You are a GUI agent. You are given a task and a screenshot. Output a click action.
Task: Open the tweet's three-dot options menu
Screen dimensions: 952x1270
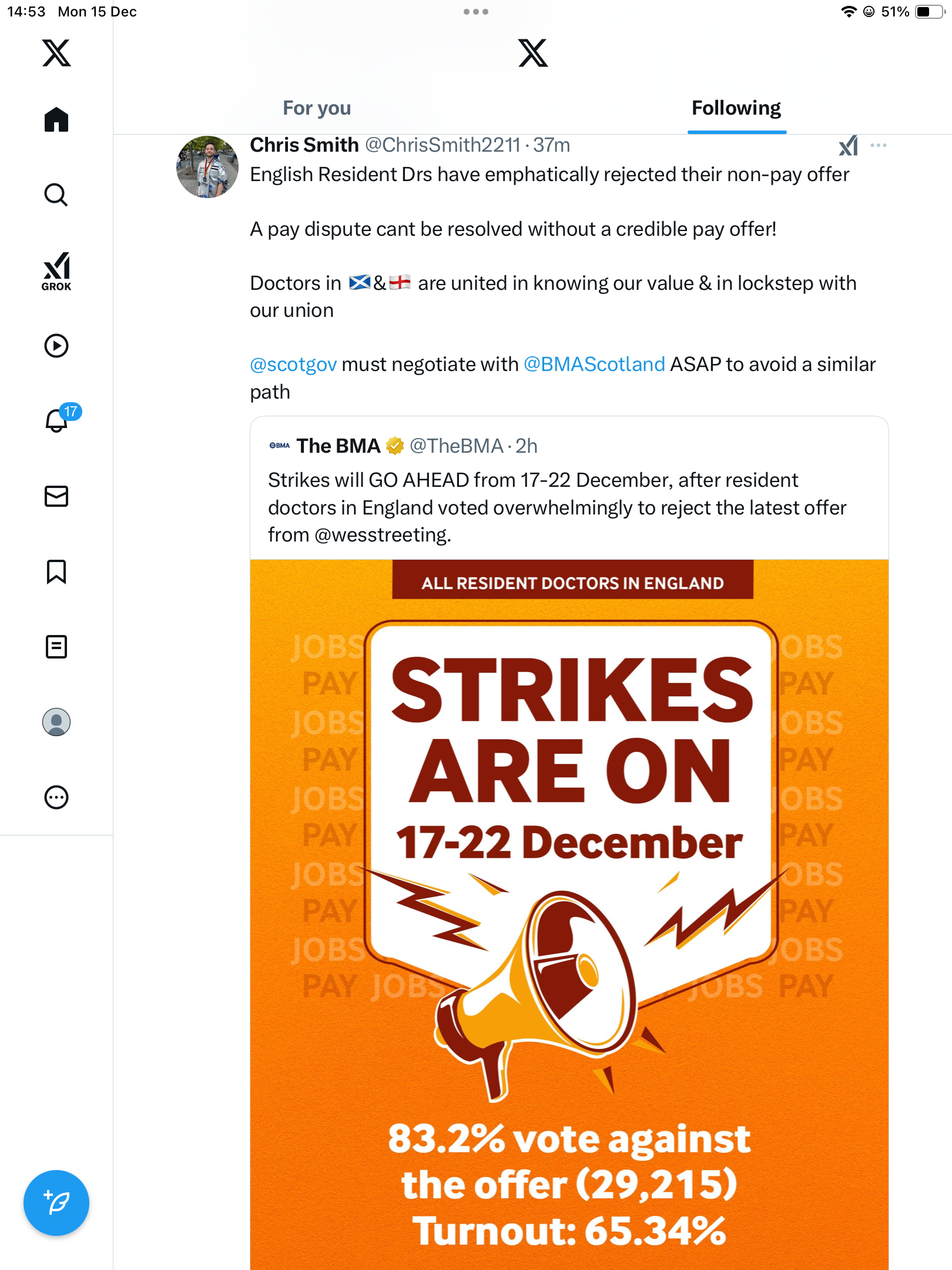879,145
